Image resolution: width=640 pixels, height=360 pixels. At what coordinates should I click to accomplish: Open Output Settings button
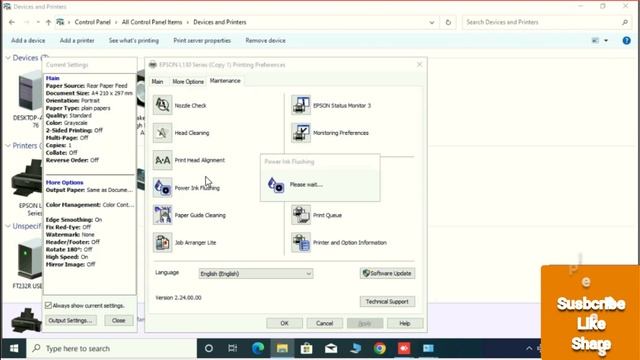71,320
